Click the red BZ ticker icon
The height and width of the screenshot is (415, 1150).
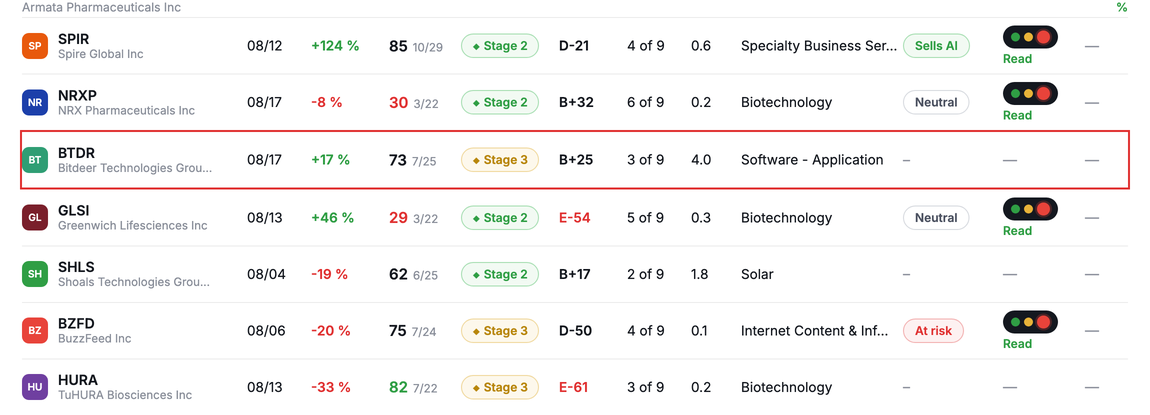pos(34,331)
